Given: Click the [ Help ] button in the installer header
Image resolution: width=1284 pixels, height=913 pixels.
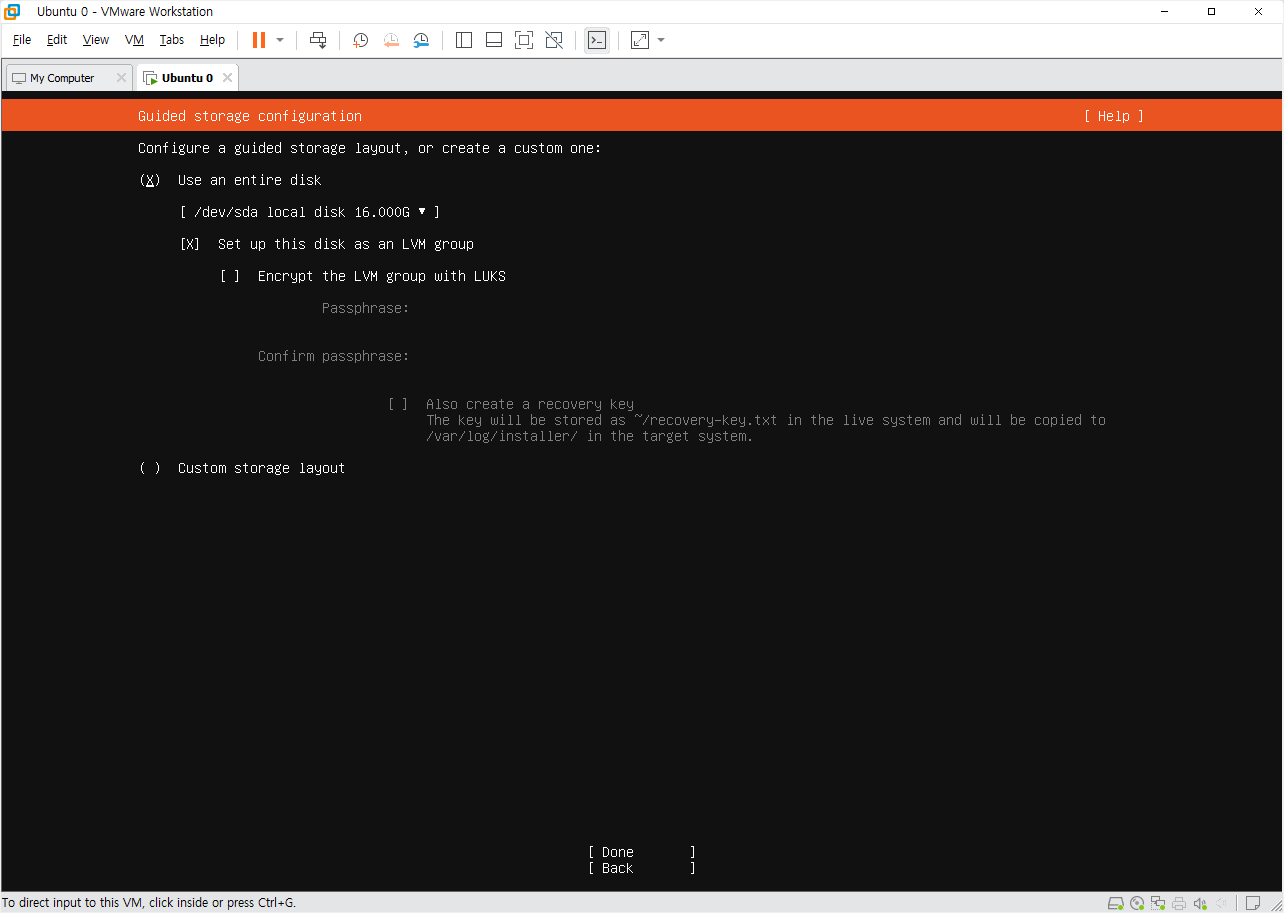Looking at the screenshot, I should (1113, 116).
